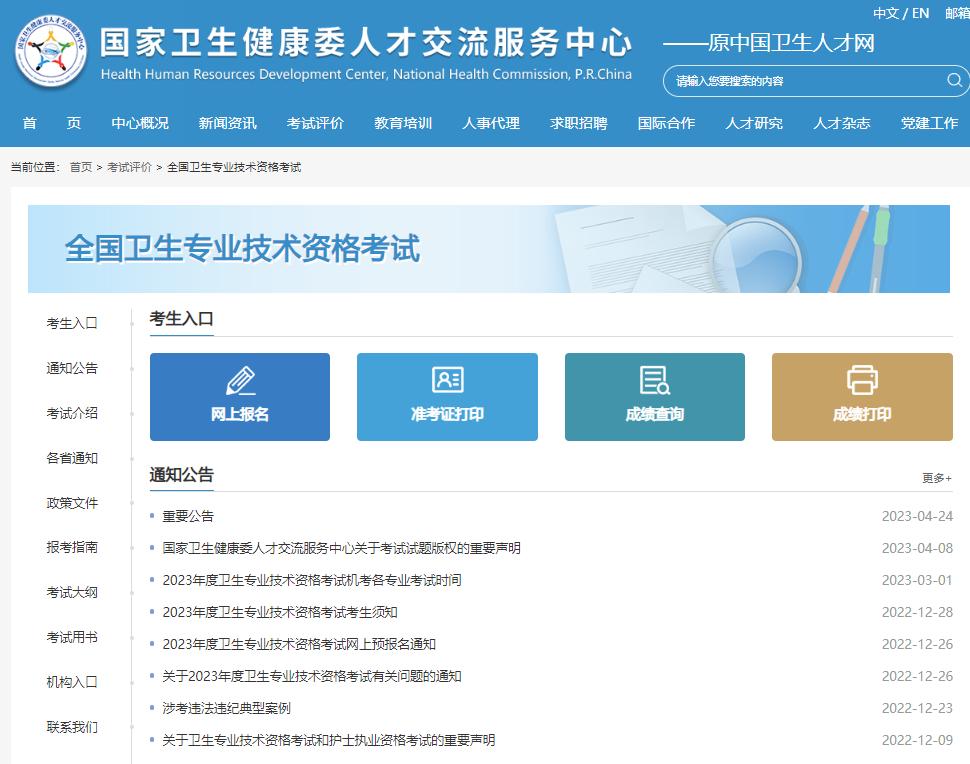This screenshot has height=764, width=970.
Task: Click the 成绩查询 document search icon
Action: (654, 379)
